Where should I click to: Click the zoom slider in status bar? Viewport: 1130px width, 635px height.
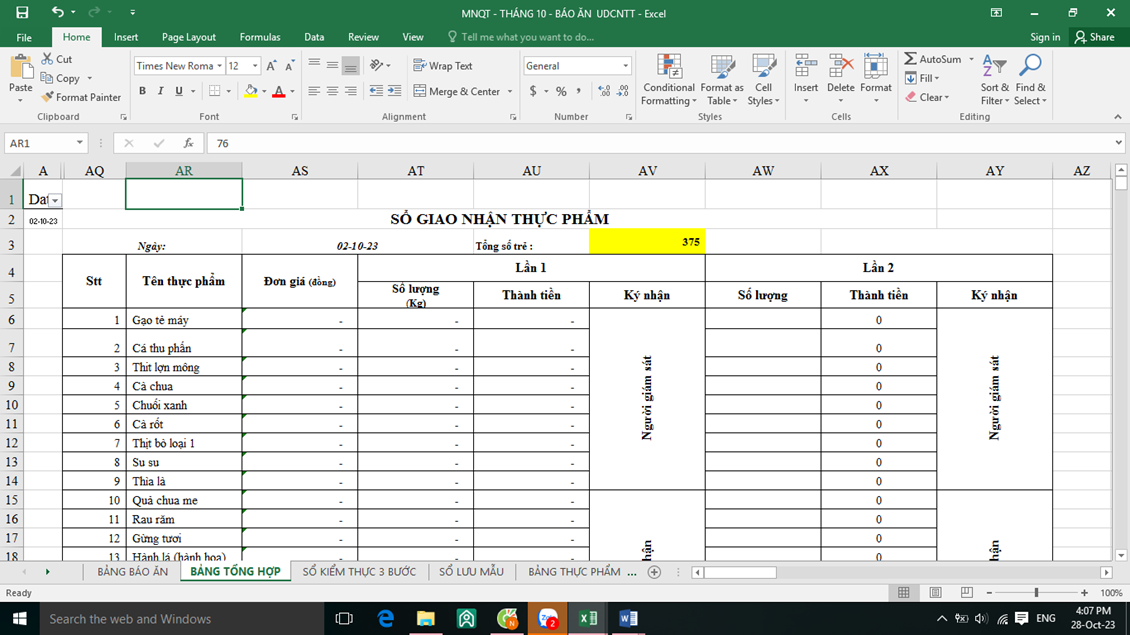1036,593
